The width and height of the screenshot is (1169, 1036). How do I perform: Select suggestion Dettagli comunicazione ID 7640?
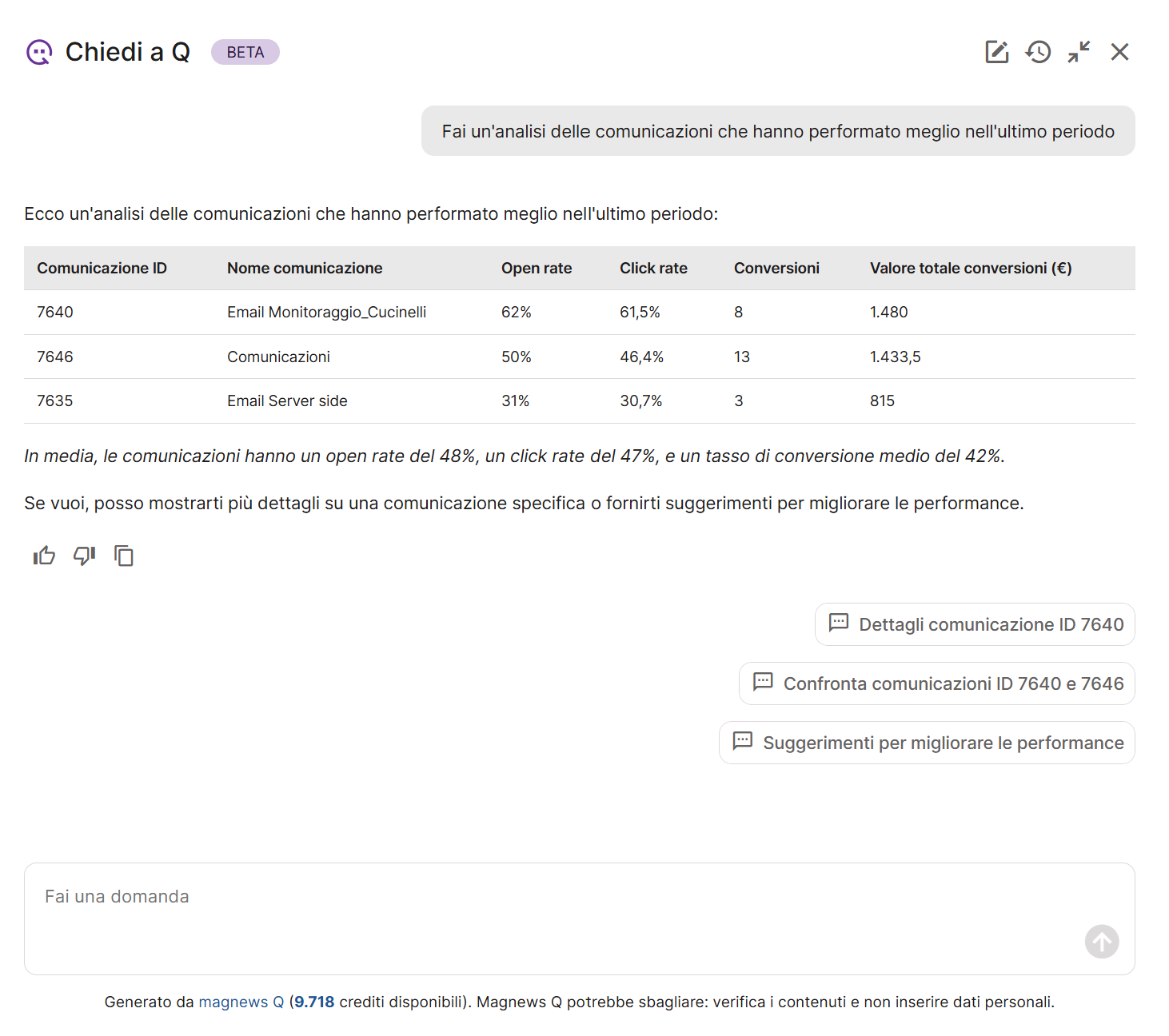pyautogui.click(x=975, y=624)
